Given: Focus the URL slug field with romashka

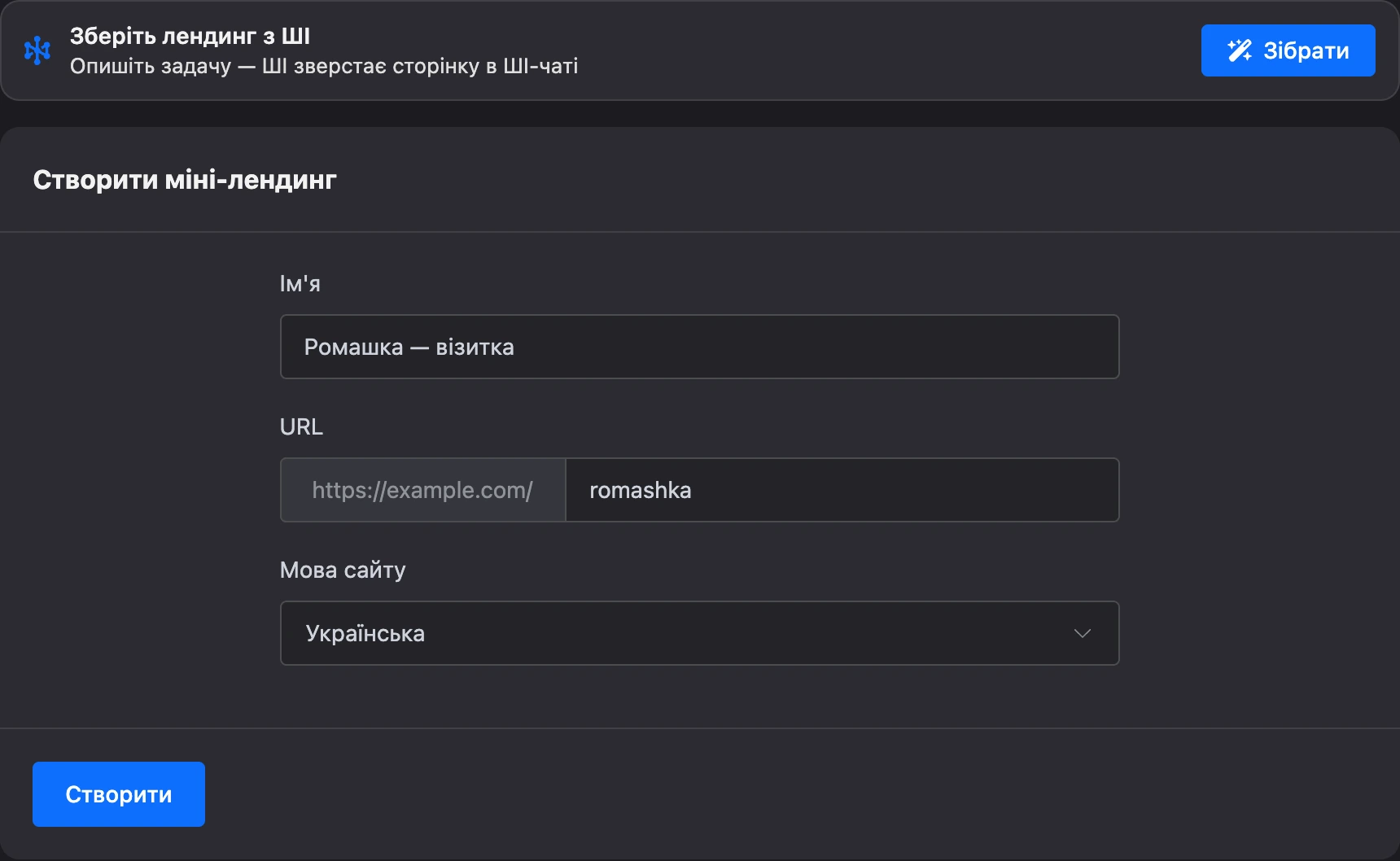Looking at the screenshot, I should point(842,490).
